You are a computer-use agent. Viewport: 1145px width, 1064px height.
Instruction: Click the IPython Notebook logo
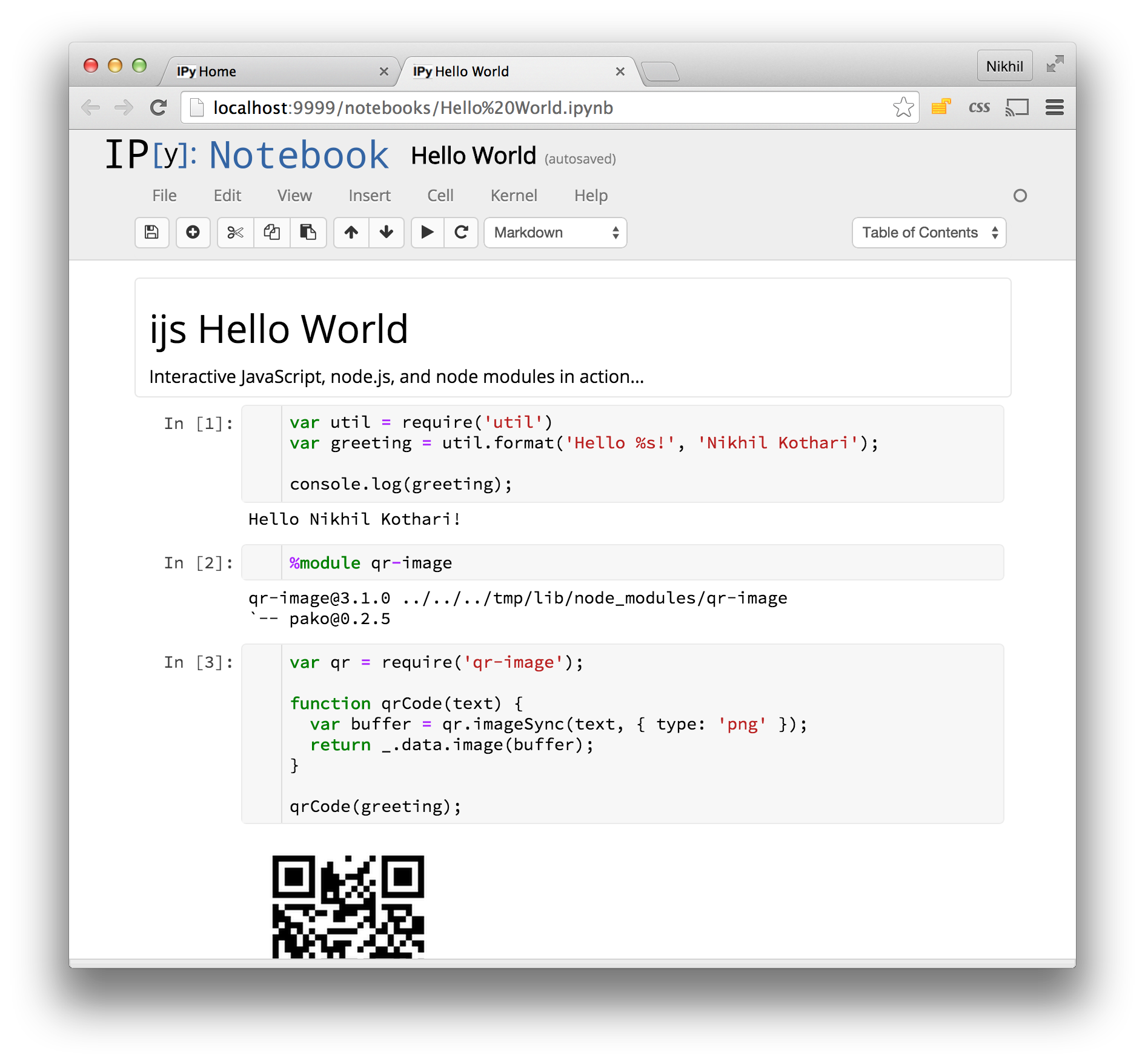247,155
